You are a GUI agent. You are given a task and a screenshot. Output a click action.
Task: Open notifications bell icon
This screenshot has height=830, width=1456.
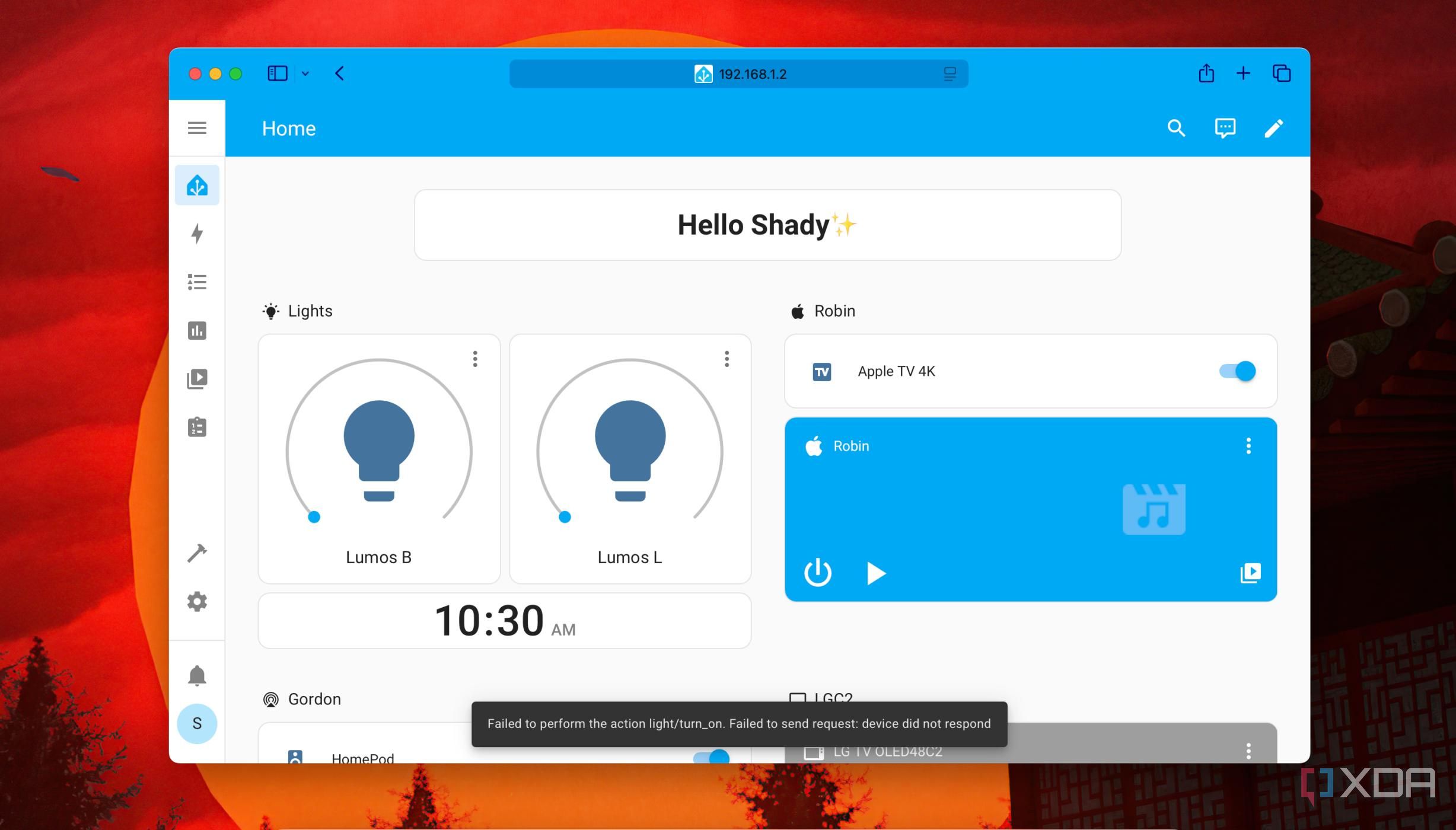pos(197,675)
